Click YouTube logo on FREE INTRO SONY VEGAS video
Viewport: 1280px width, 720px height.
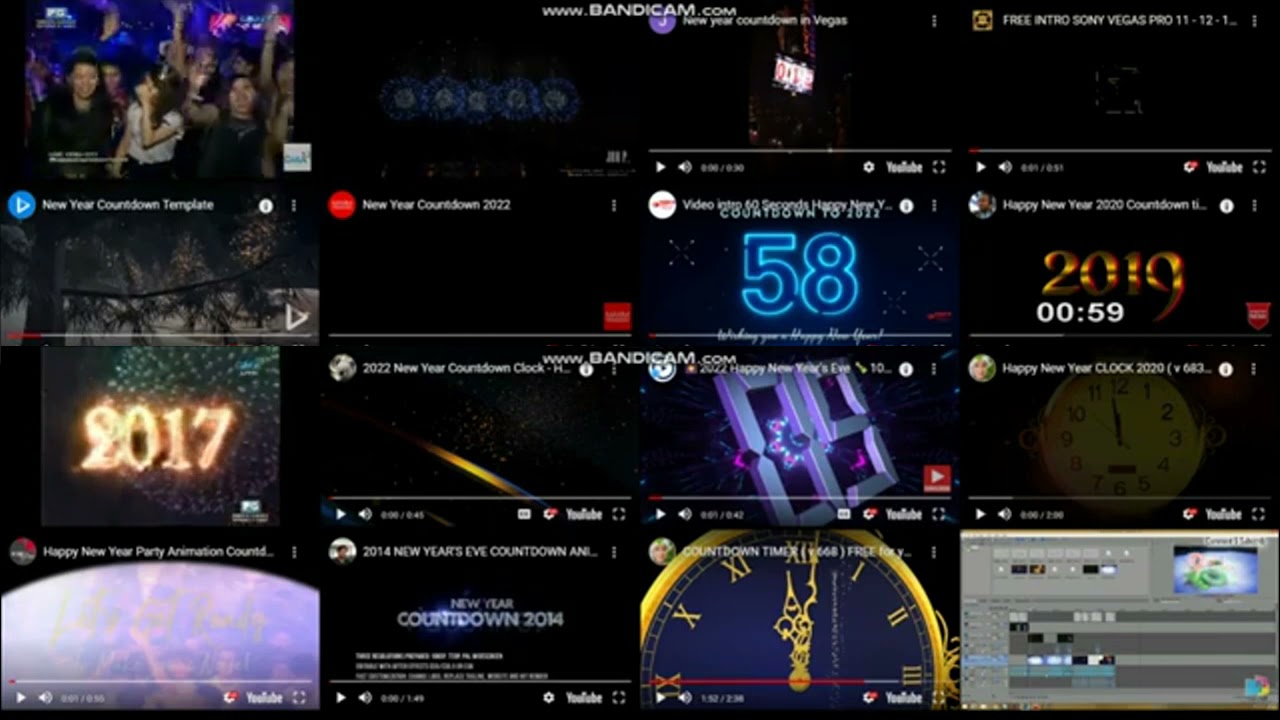(1224, 167)
